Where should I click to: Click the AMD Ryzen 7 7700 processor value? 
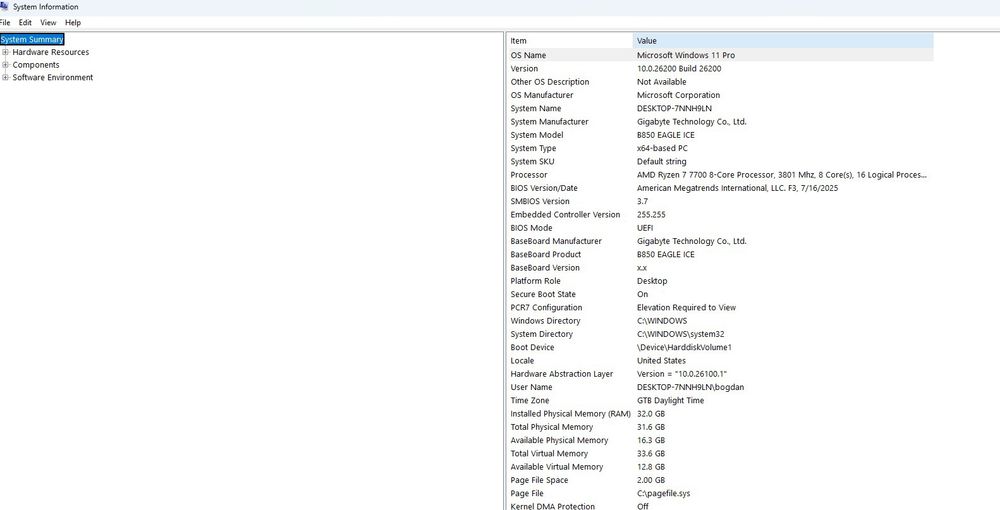coord(782,175)
